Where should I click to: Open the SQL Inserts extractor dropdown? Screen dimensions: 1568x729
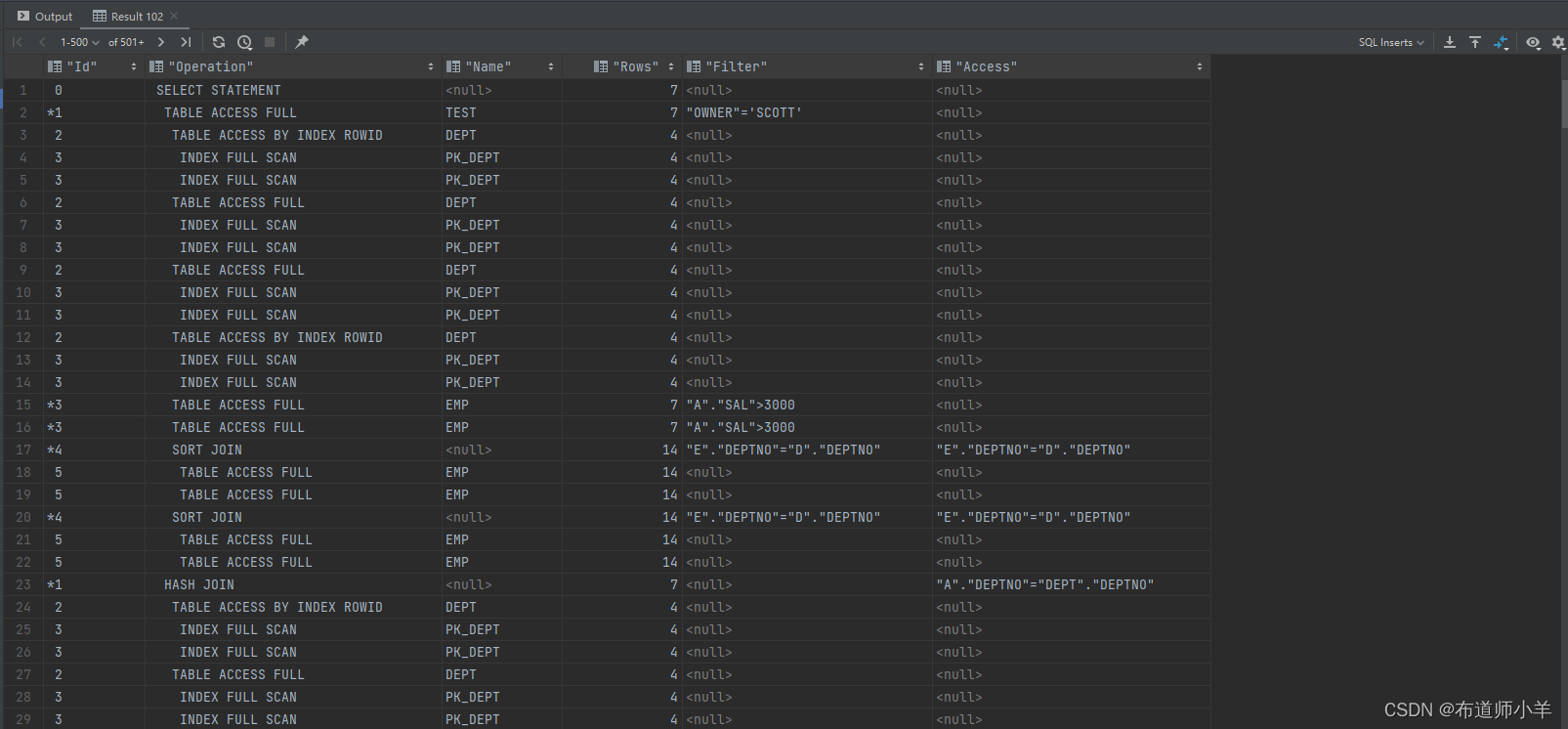click(x=1391, y=42)
